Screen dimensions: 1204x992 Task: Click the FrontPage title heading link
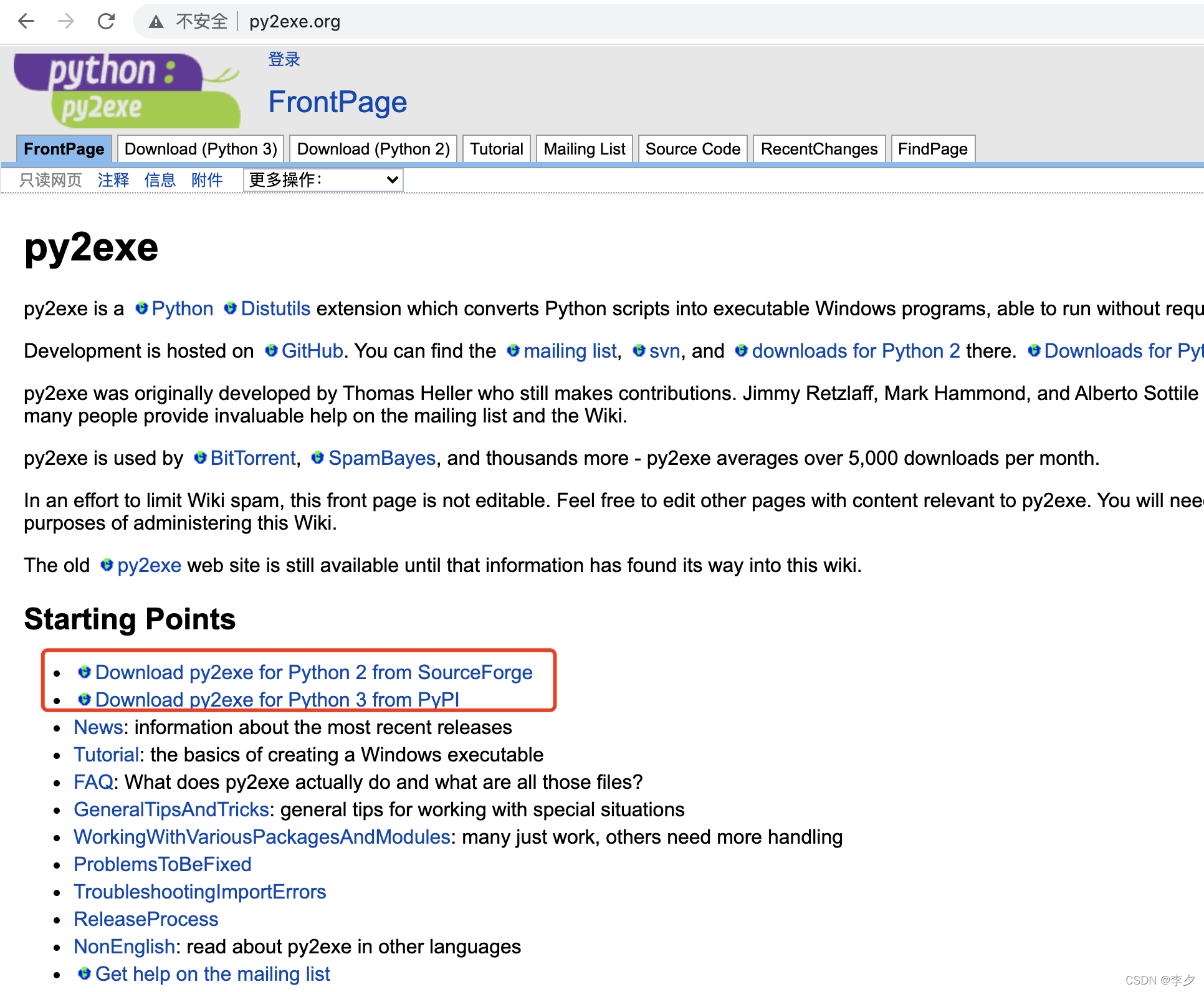337,102
